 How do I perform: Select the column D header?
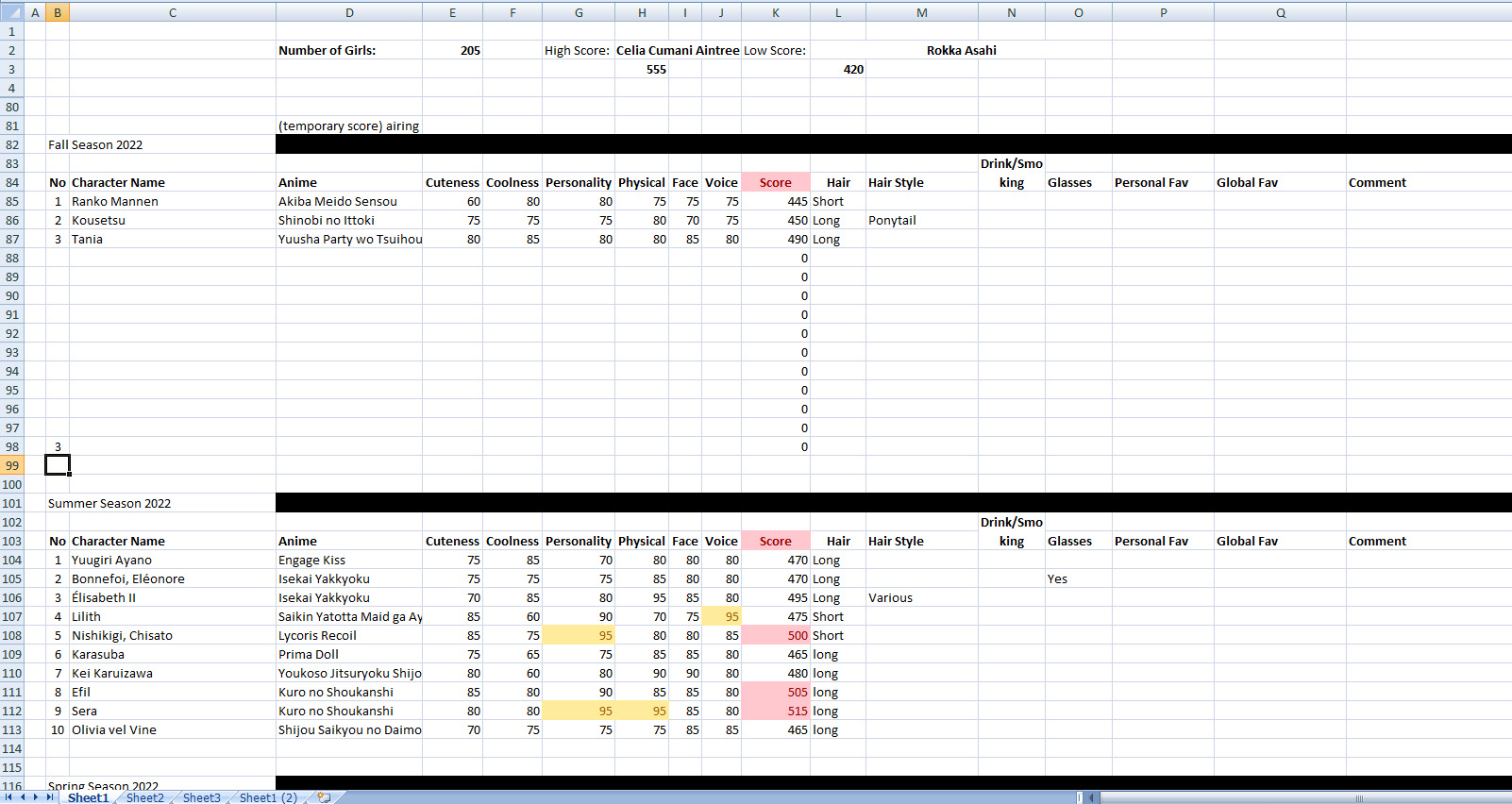(x=349, y=12)
